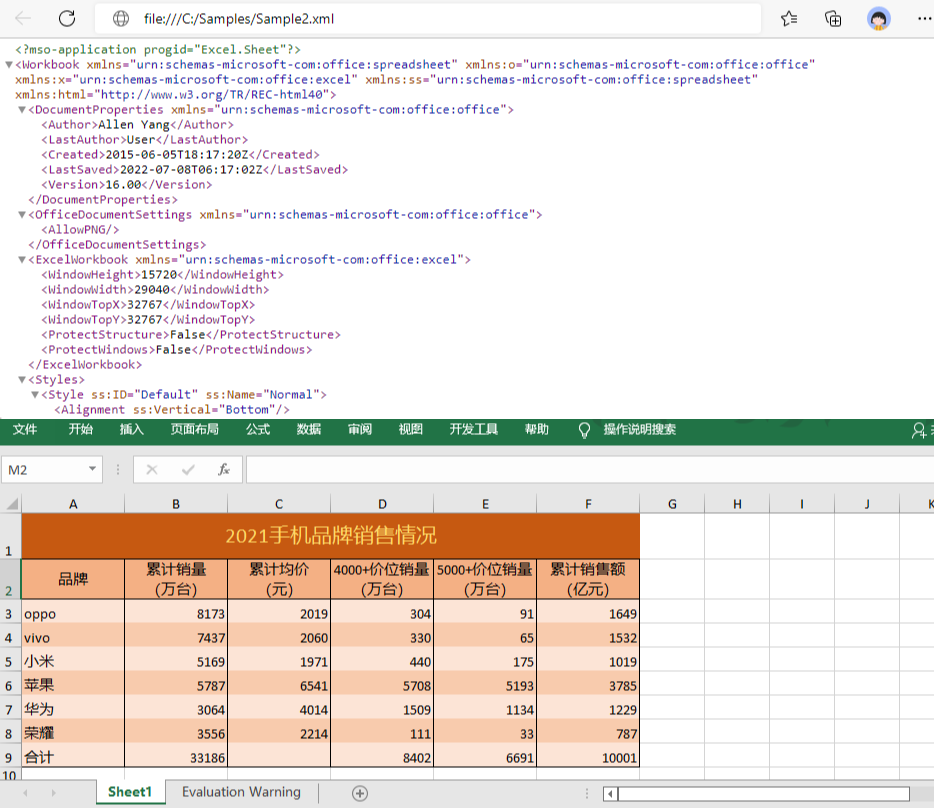
Task: Select the value 8173 cell
Action: point(176,614)
